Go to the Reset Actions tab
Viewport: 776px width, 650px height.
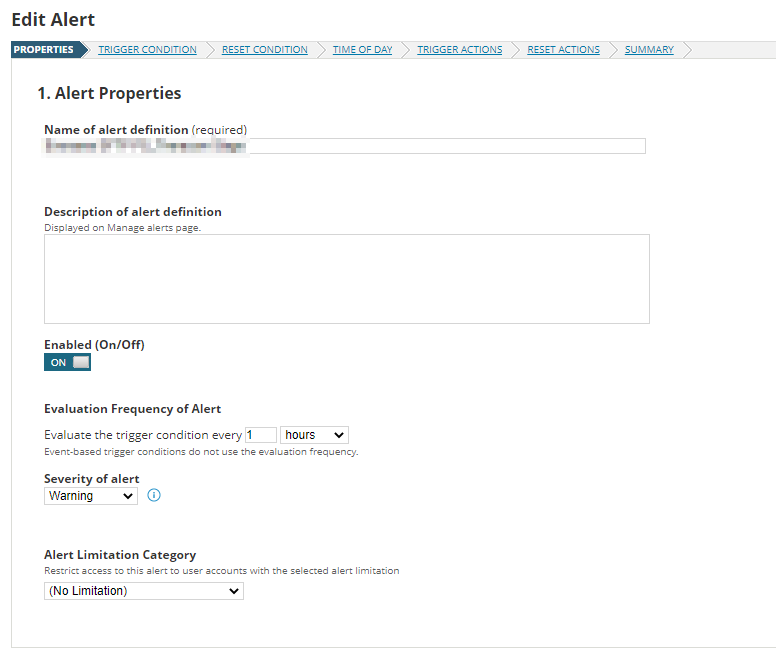point(563,50)
